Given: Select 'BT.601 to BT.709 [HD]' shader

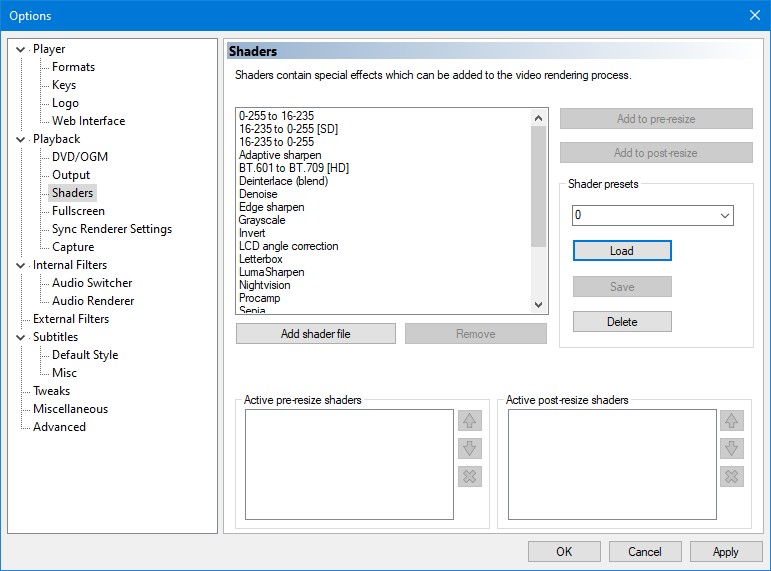Looking at the screenshot, I should 294,168.
